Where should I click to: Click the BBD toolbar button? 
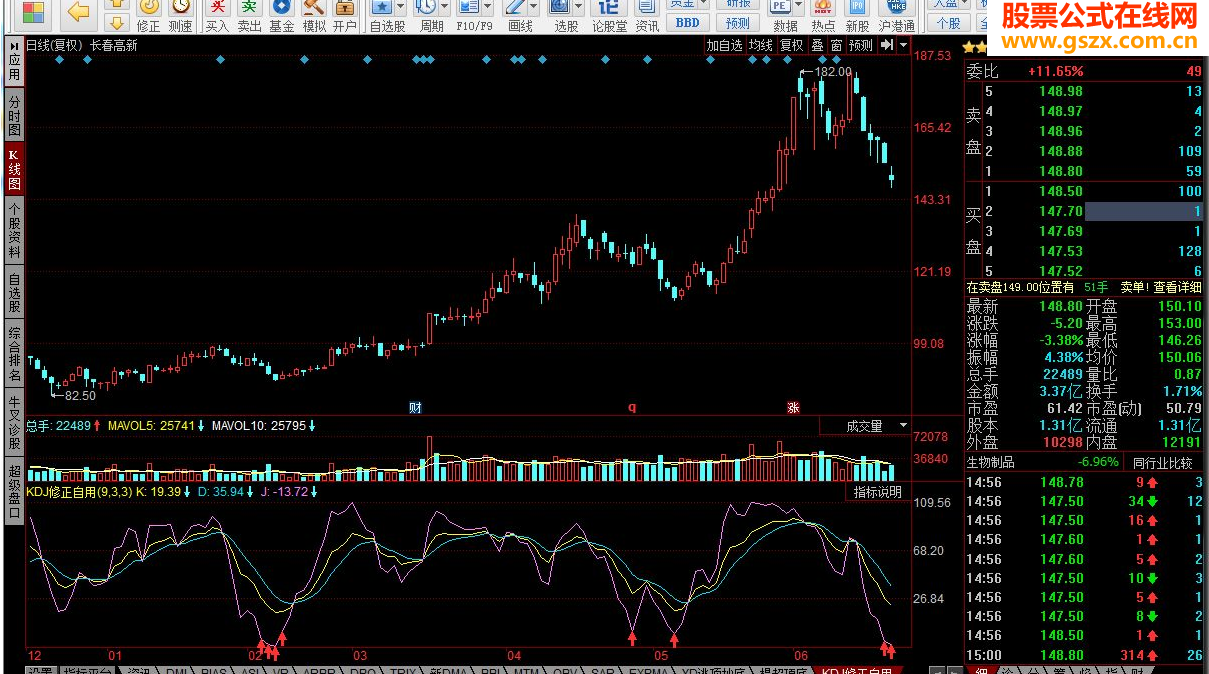(688, 22)
